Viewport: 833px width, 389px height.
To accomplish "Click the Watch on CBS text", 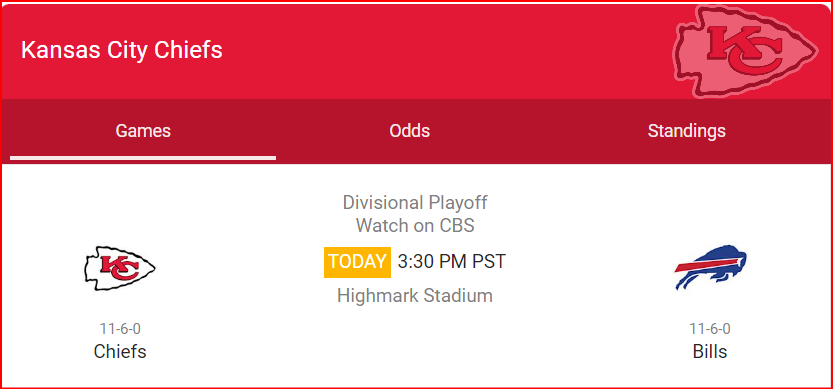I will click(415, 225).
